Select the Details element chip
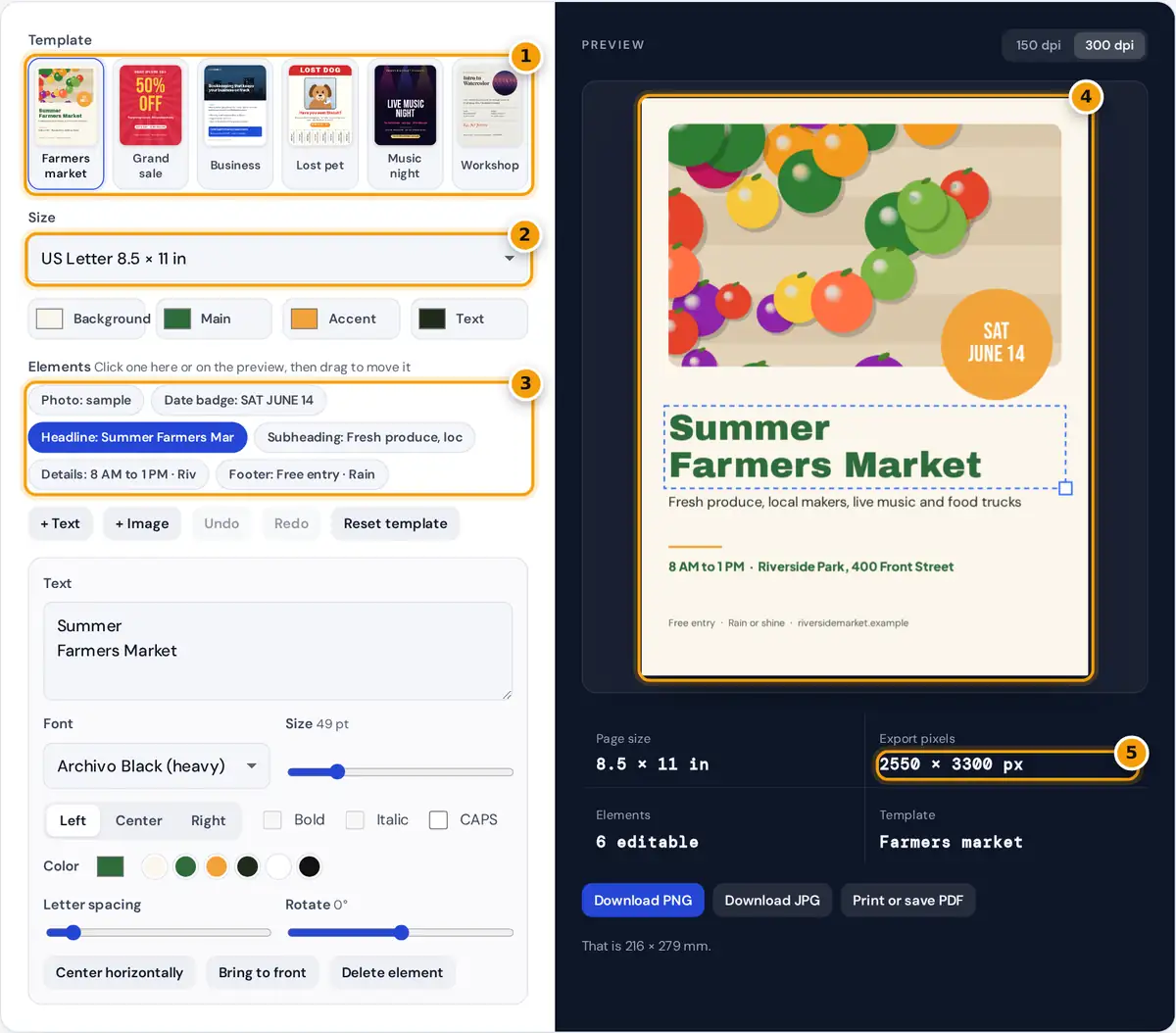The image size is (1176, 1033). click(119, 474)
